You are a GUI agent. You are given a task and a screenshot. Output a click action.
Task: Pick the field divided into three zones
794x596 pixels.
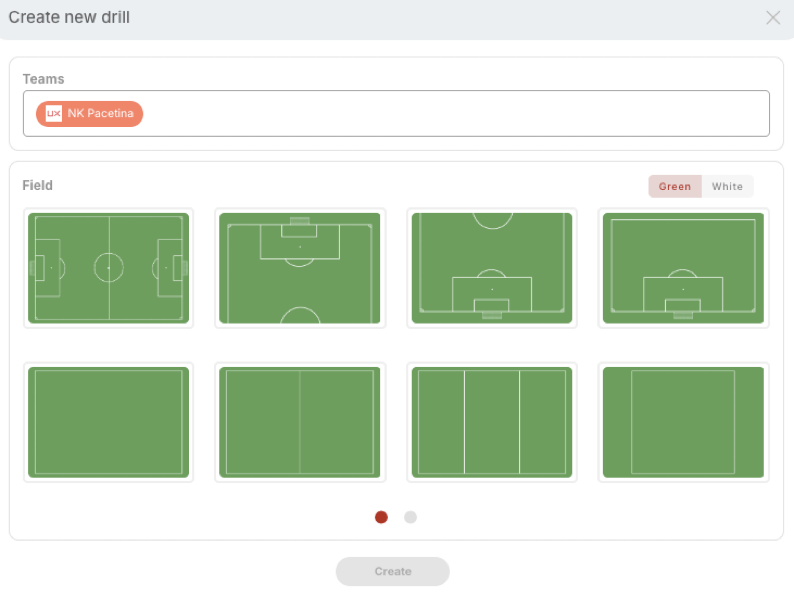492,422
